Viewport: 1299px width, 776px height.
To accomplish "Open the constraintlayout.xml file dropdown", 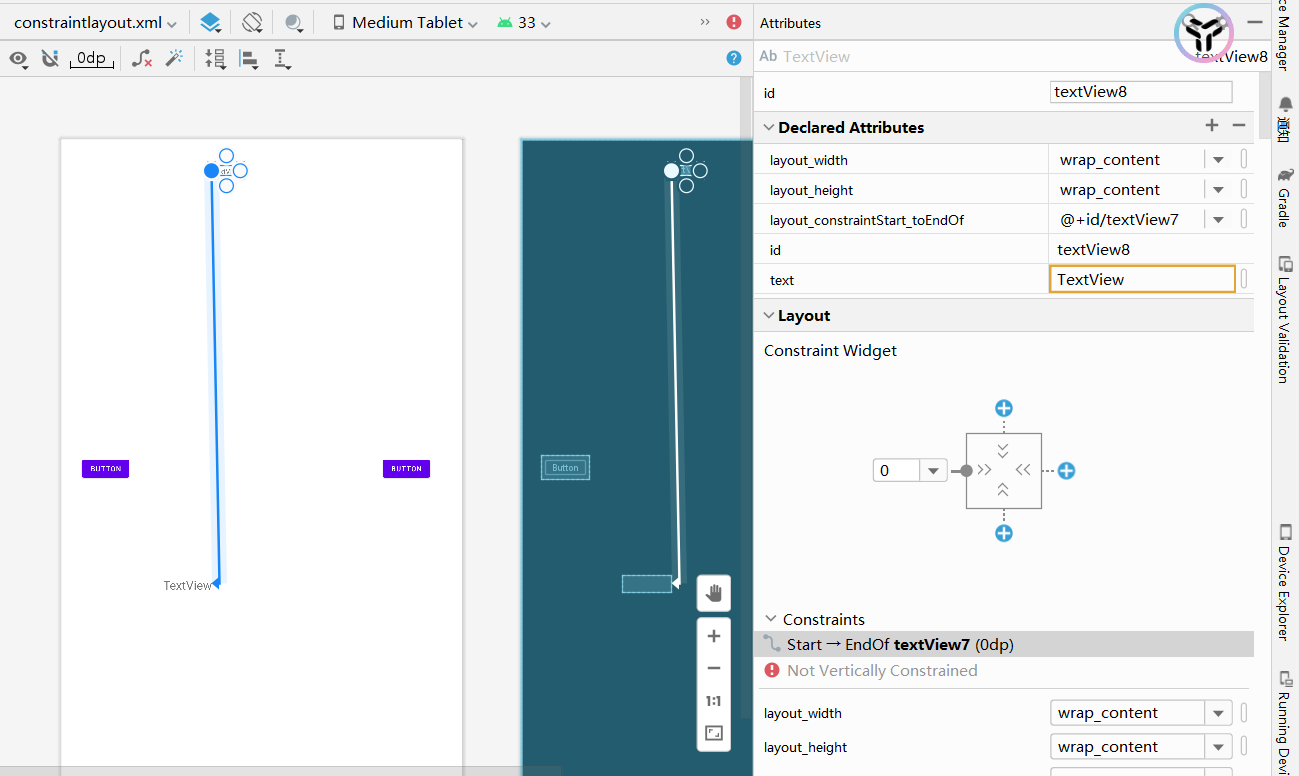I will pos(95,22).
